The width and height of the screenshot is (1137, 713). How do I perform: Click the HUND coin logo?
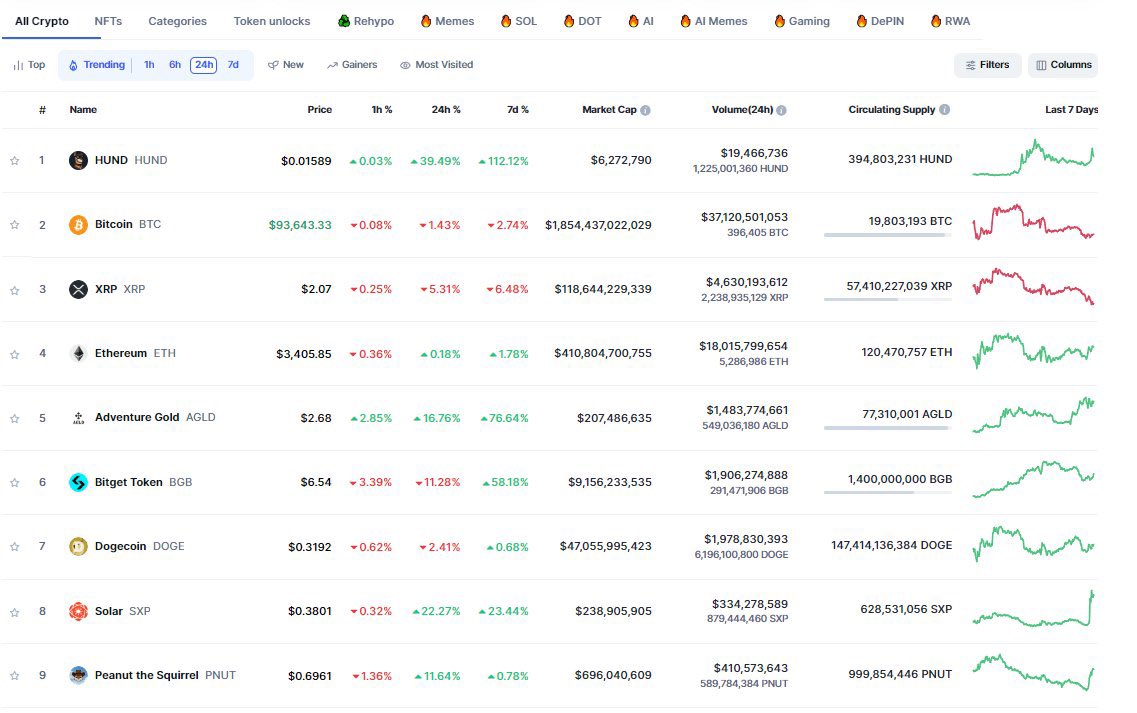78,160
